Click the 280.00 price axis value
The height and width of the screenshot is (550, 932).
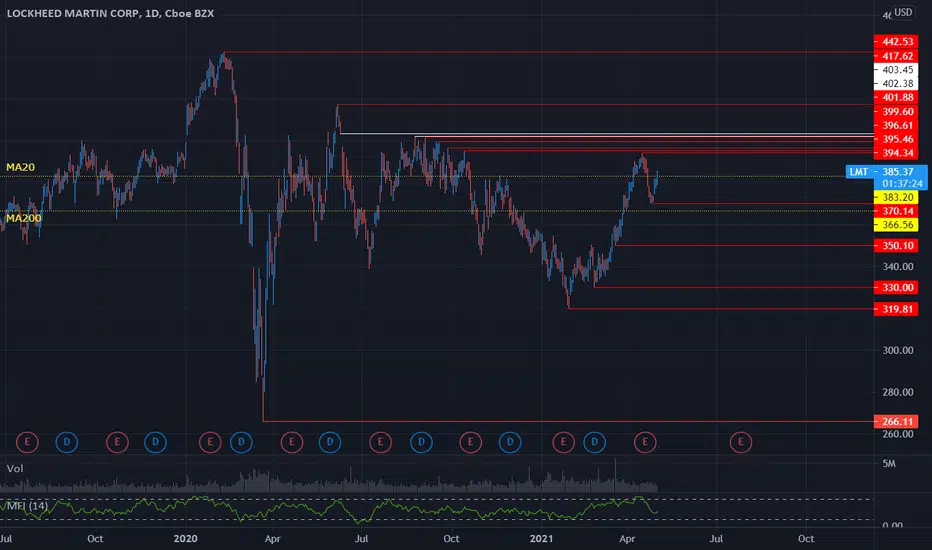click(x=898, y=392)
